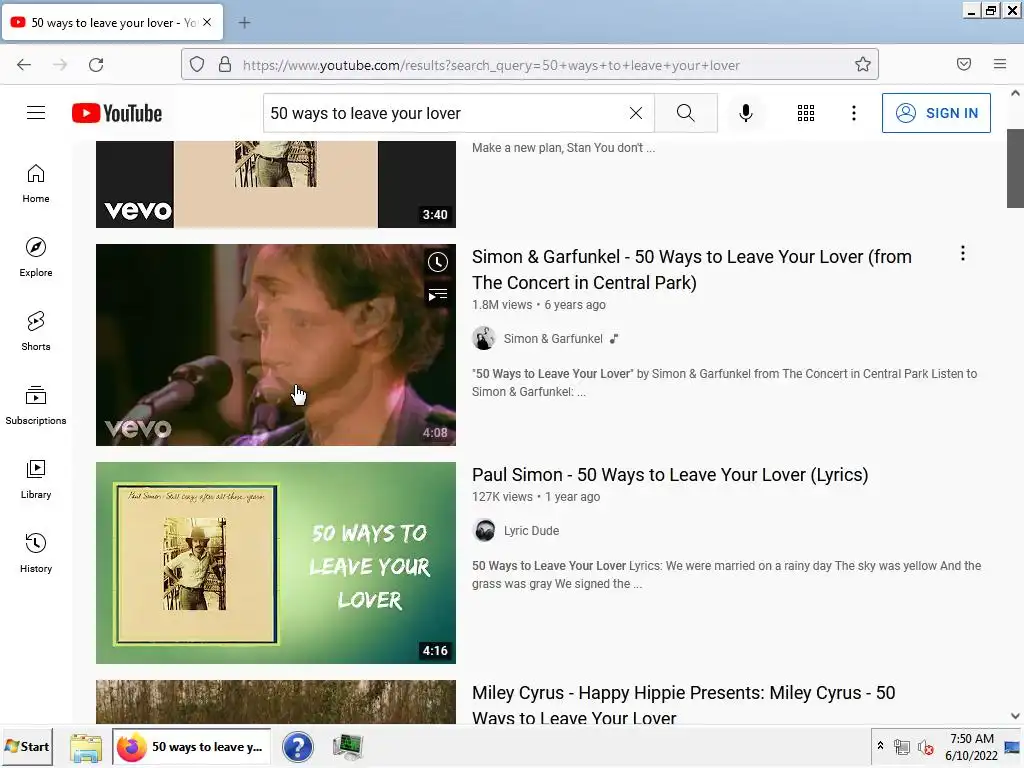This screenshot has height=768, width=1024.
Task: Click the browser forward arrow
Action: pos(60,65)
